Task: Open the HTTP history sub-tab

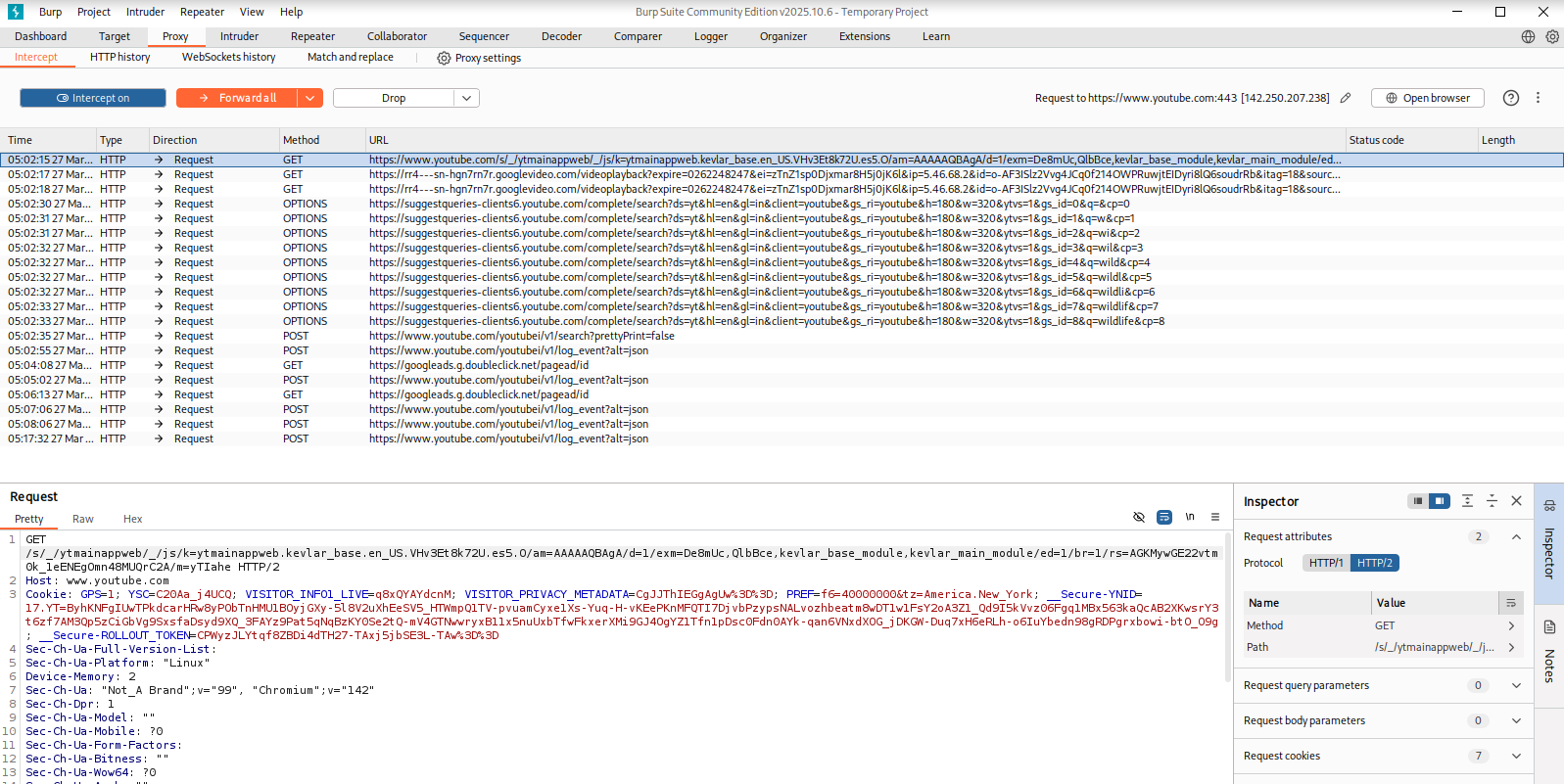Action: (x=120, y=57)
